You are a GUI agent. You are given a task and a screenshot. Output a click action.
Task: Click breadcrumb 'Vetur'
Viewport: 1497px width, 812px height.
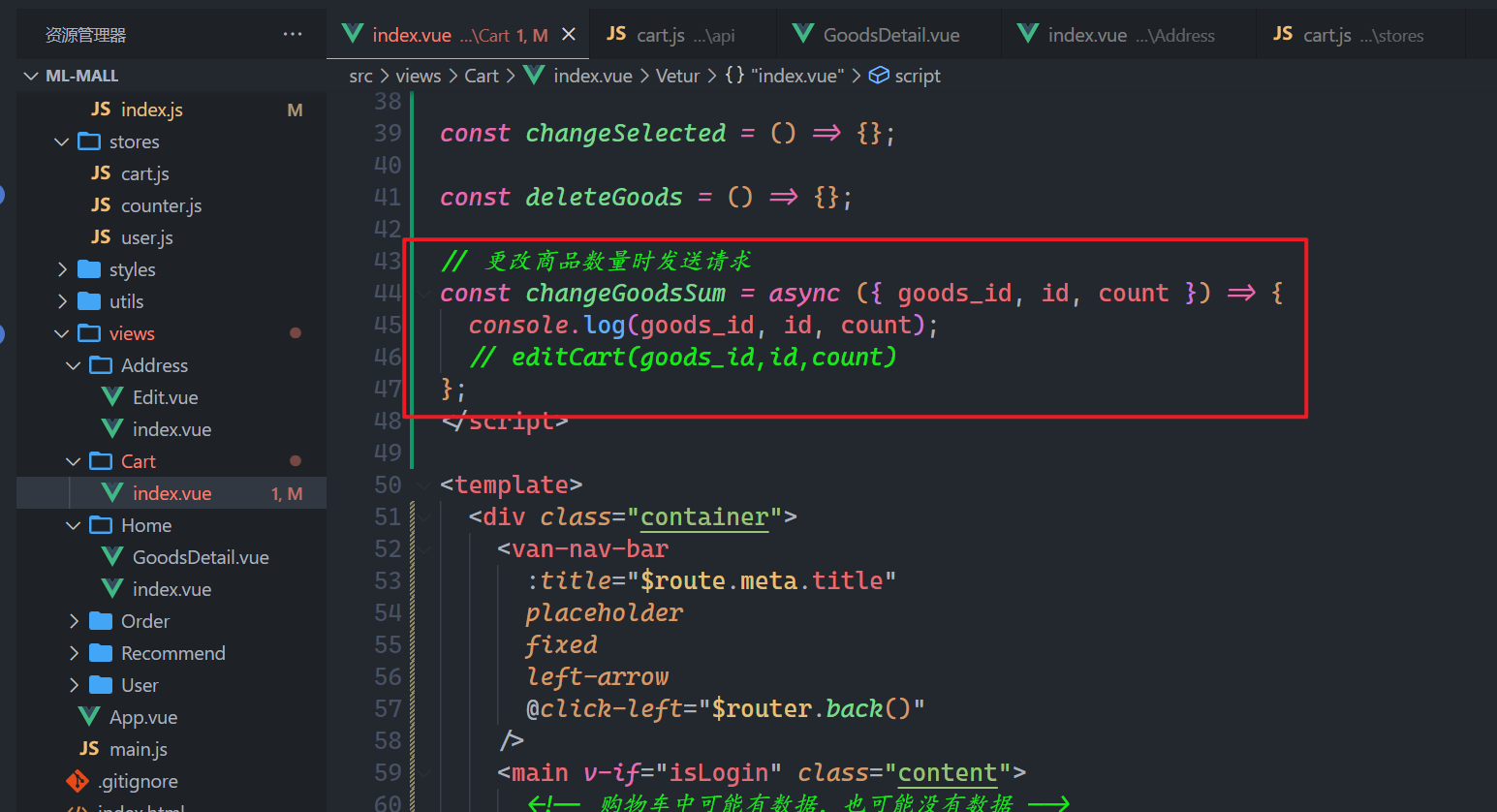pyautogui.click(x=677, y=76)
